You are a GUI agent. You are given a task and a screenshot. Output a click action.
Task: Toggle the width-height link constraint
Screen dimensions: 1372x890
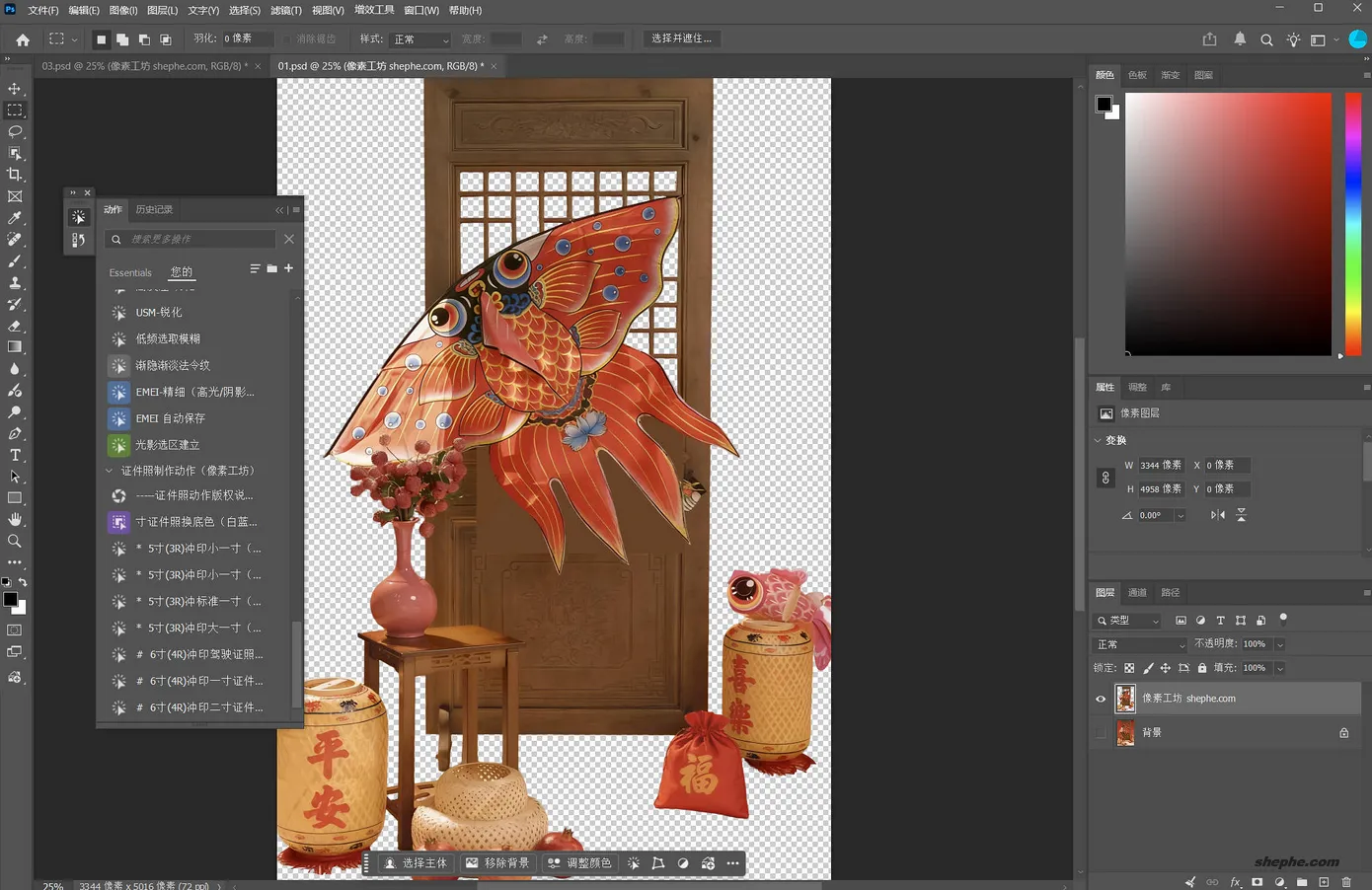coord(1105,478)
